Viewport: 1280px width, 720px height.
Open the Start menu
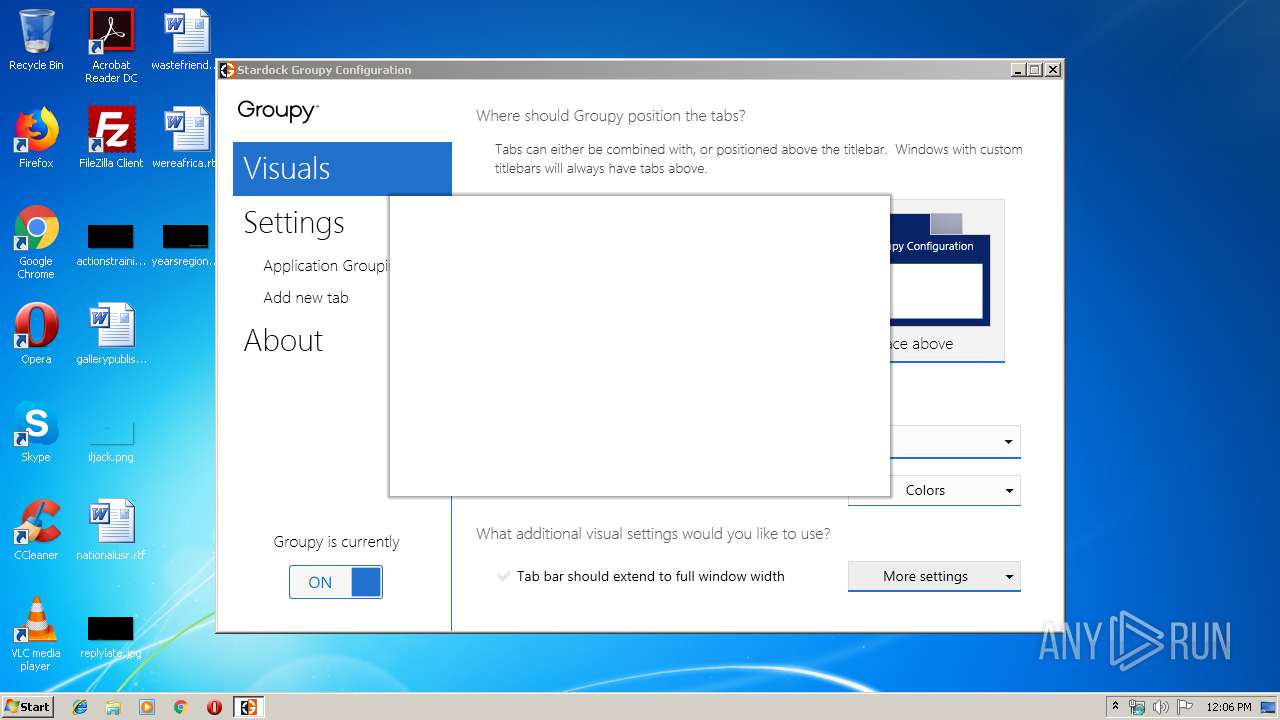tap(27, 706)
